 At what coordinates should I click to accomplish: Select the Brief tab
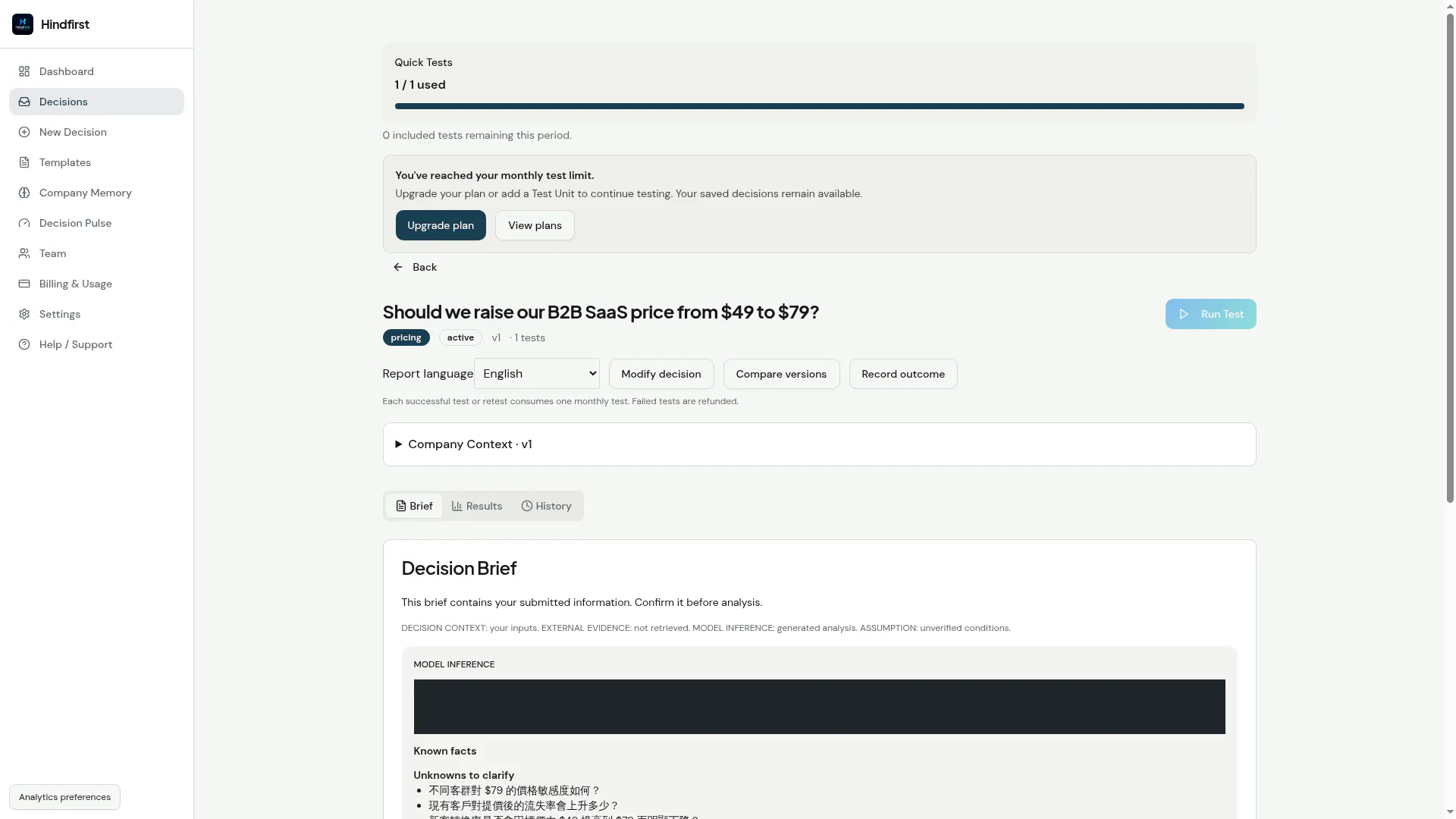click(414, 506)
